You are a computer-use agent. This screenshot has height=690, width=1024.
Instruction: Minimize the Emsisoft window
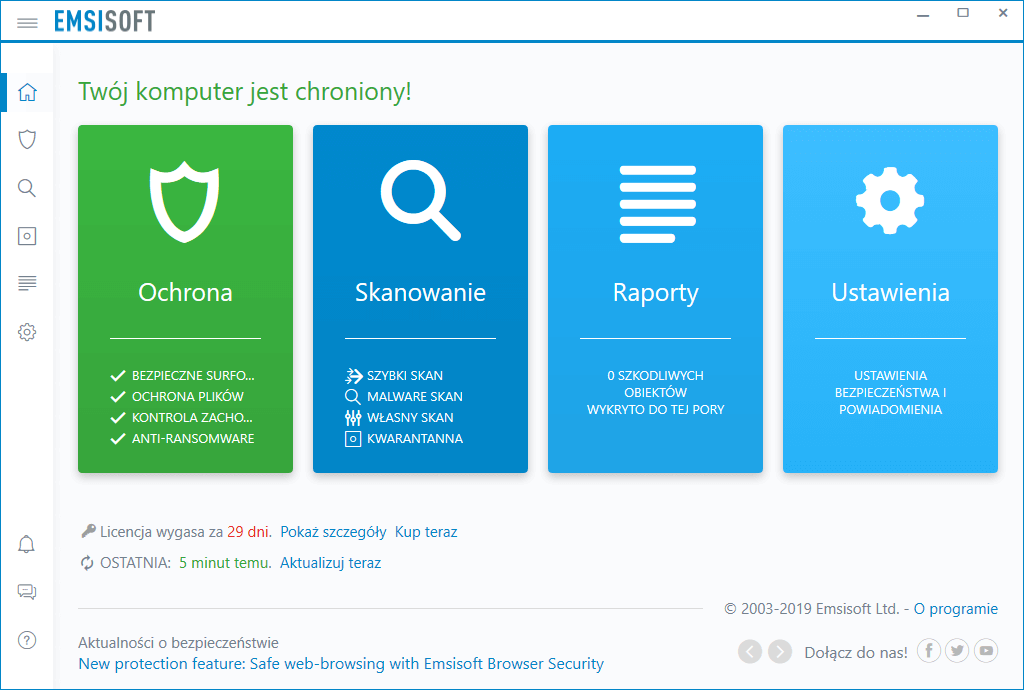coord(923,14)
